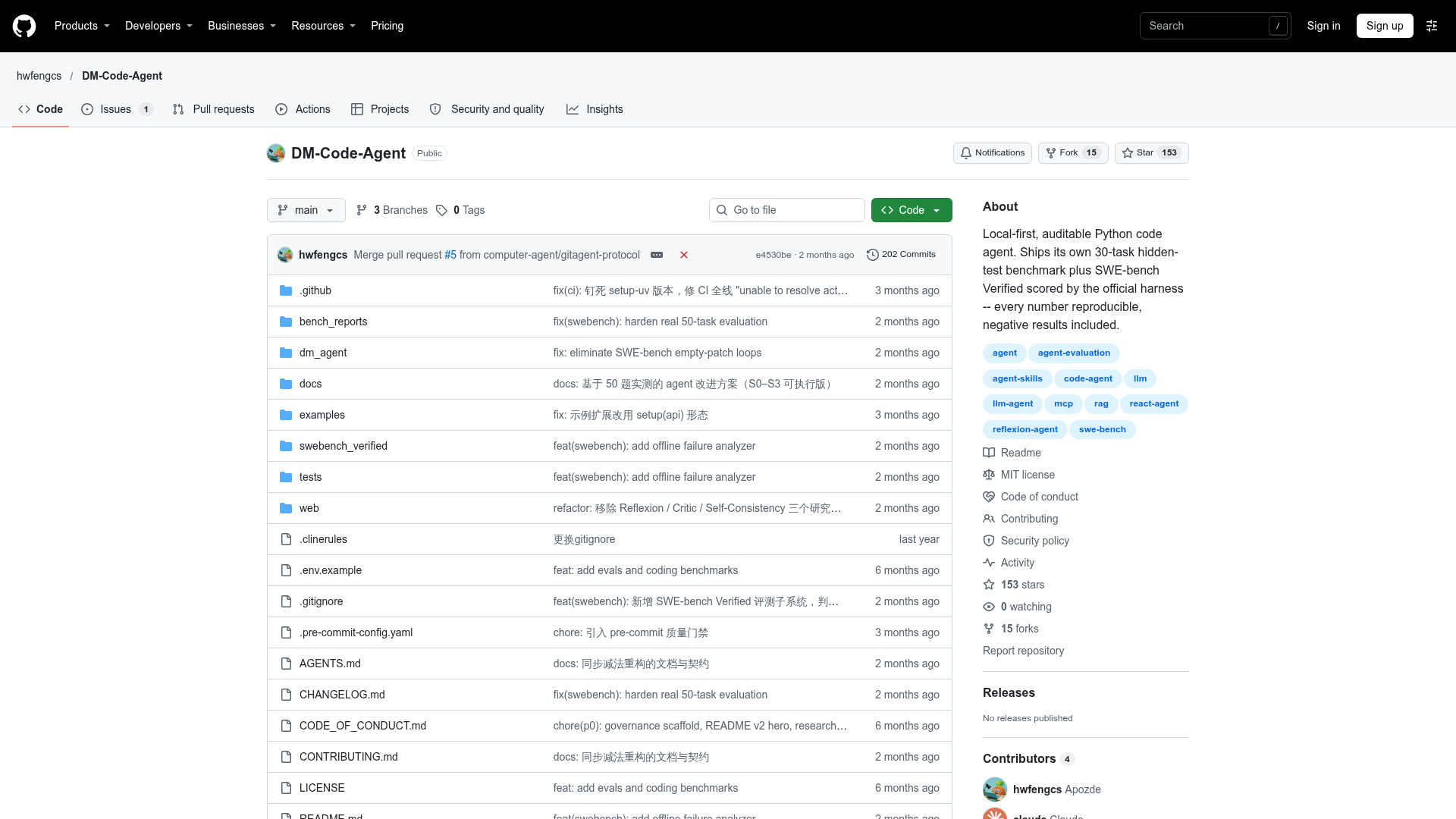
Task: Open the Pricing link
Action: [x=387, y=26]
